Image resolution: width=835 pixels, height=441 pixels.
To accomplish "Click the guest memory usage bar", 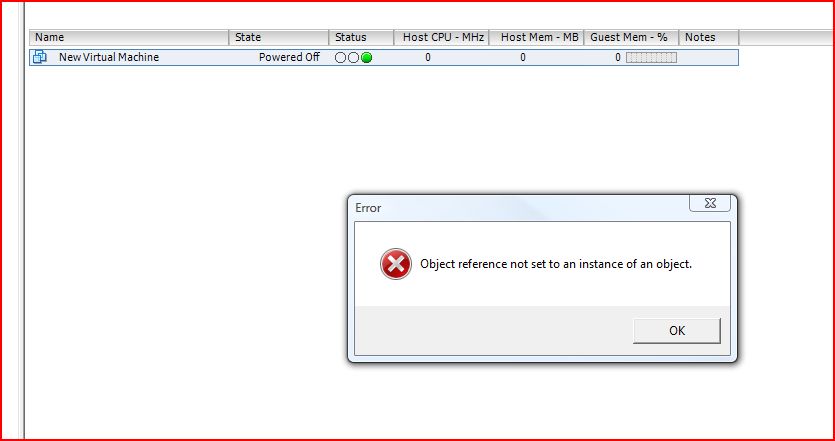I will pos(651,58).
